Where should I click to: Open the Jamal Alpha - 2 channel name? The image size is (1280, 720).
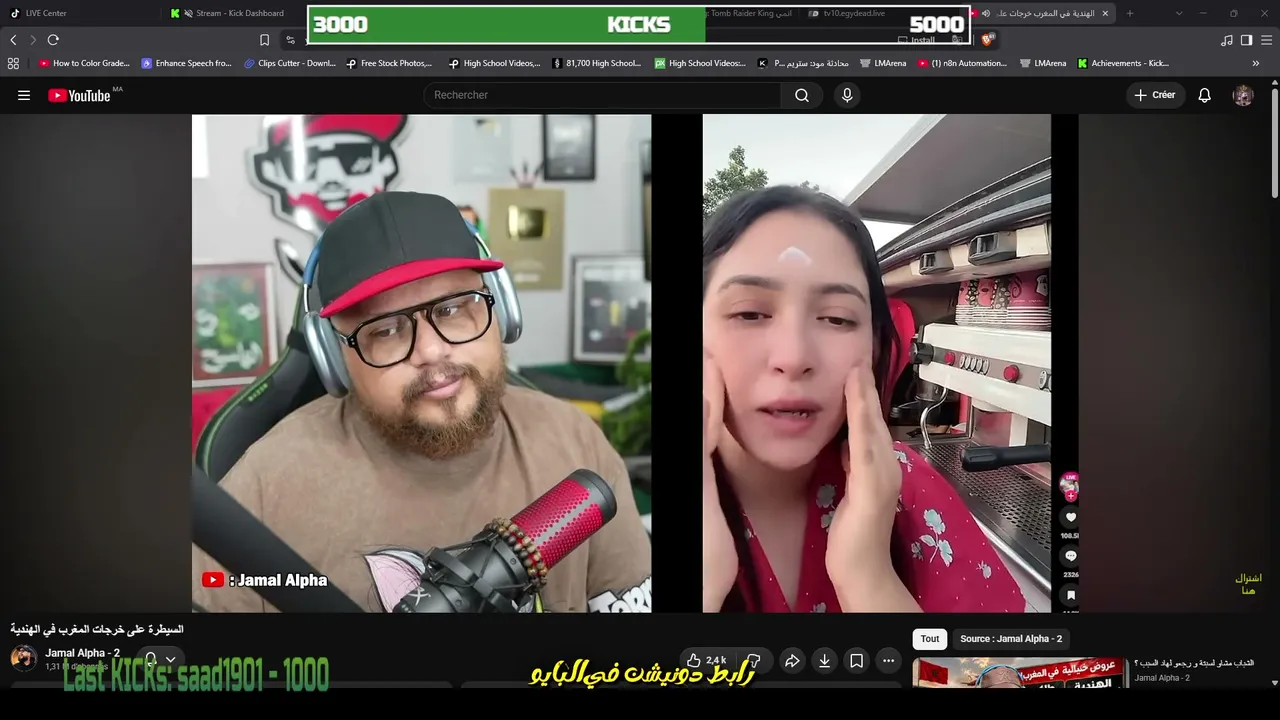(x=82, y=653)
